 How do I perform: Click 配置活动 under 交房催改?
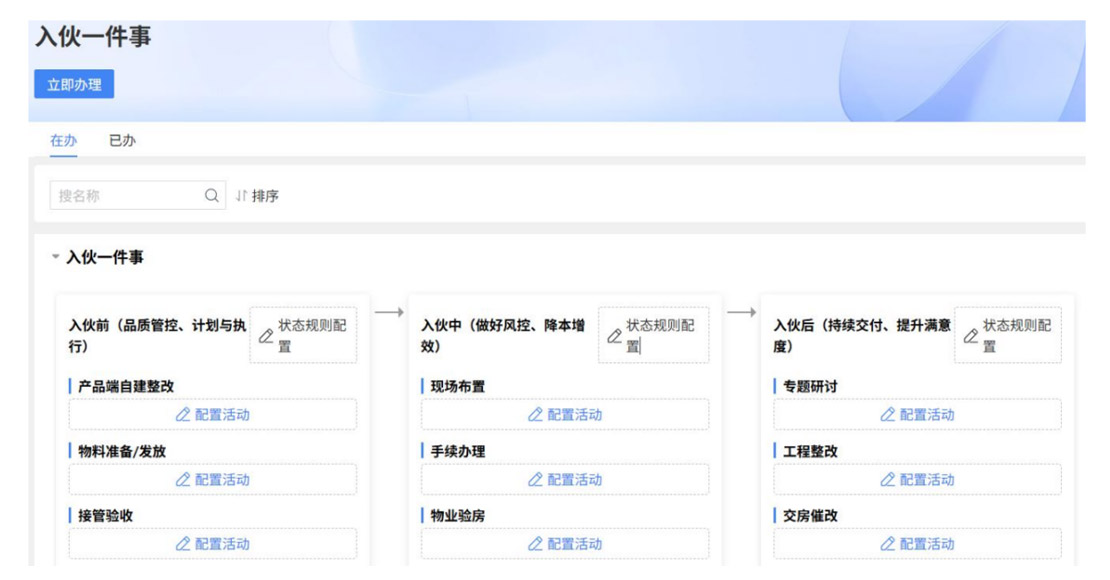[x=917, y=544]
